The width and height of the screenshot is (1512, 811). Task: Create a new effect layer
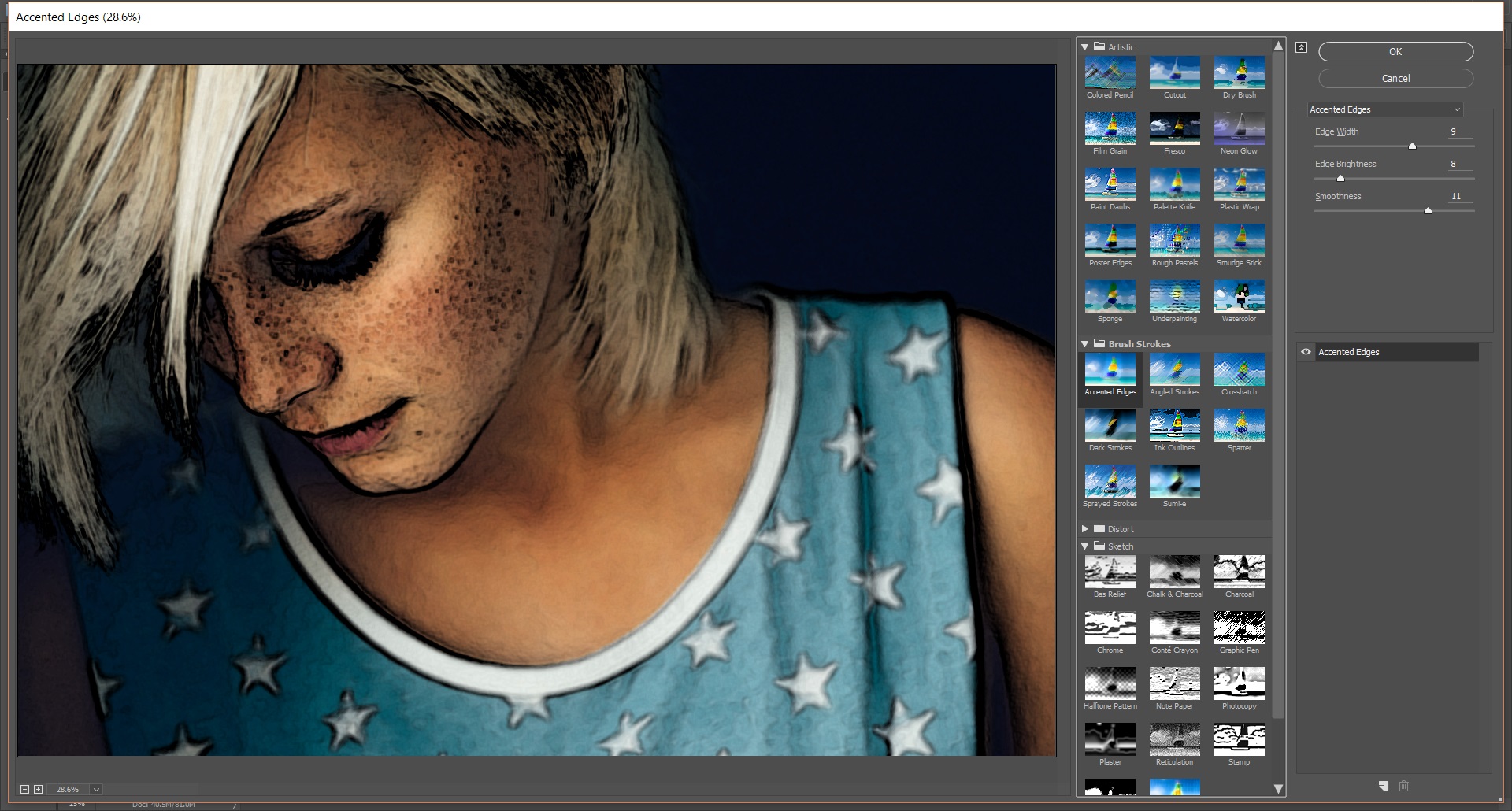[1383, 786]
